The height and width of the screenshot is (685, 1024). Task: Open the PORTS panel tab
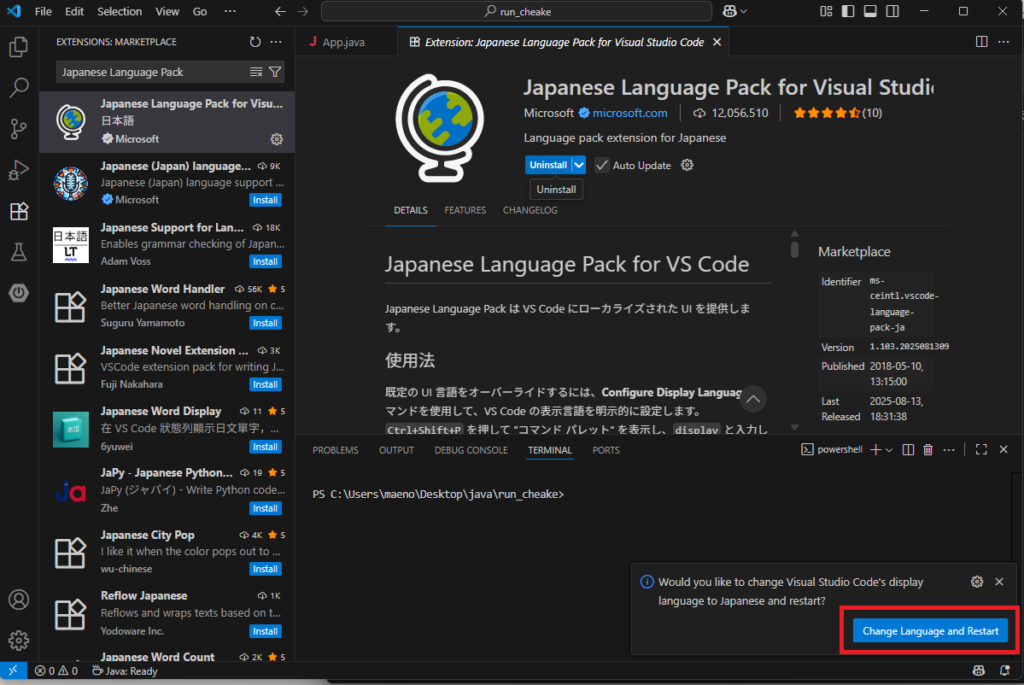tap(606, 450)
